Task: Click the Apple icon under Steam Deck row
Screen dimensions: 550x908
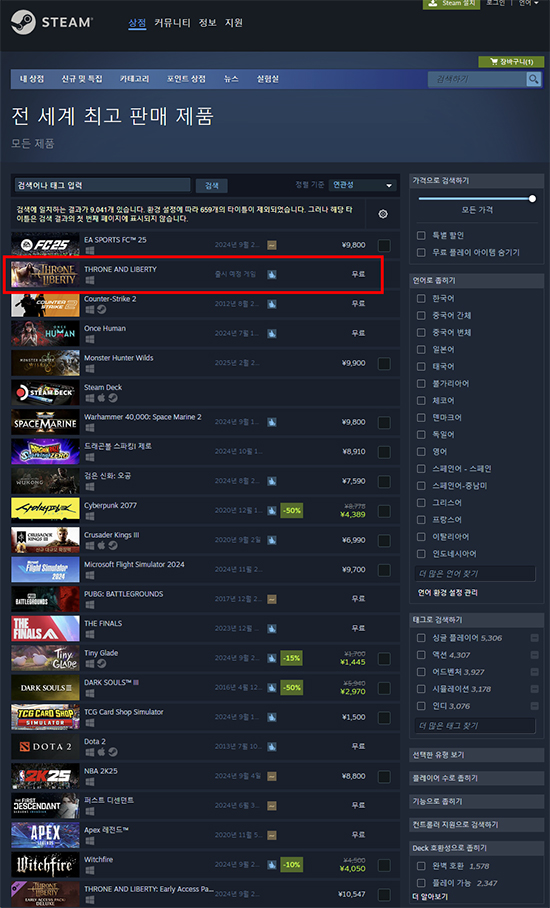Action: click(x=101, y=398)
